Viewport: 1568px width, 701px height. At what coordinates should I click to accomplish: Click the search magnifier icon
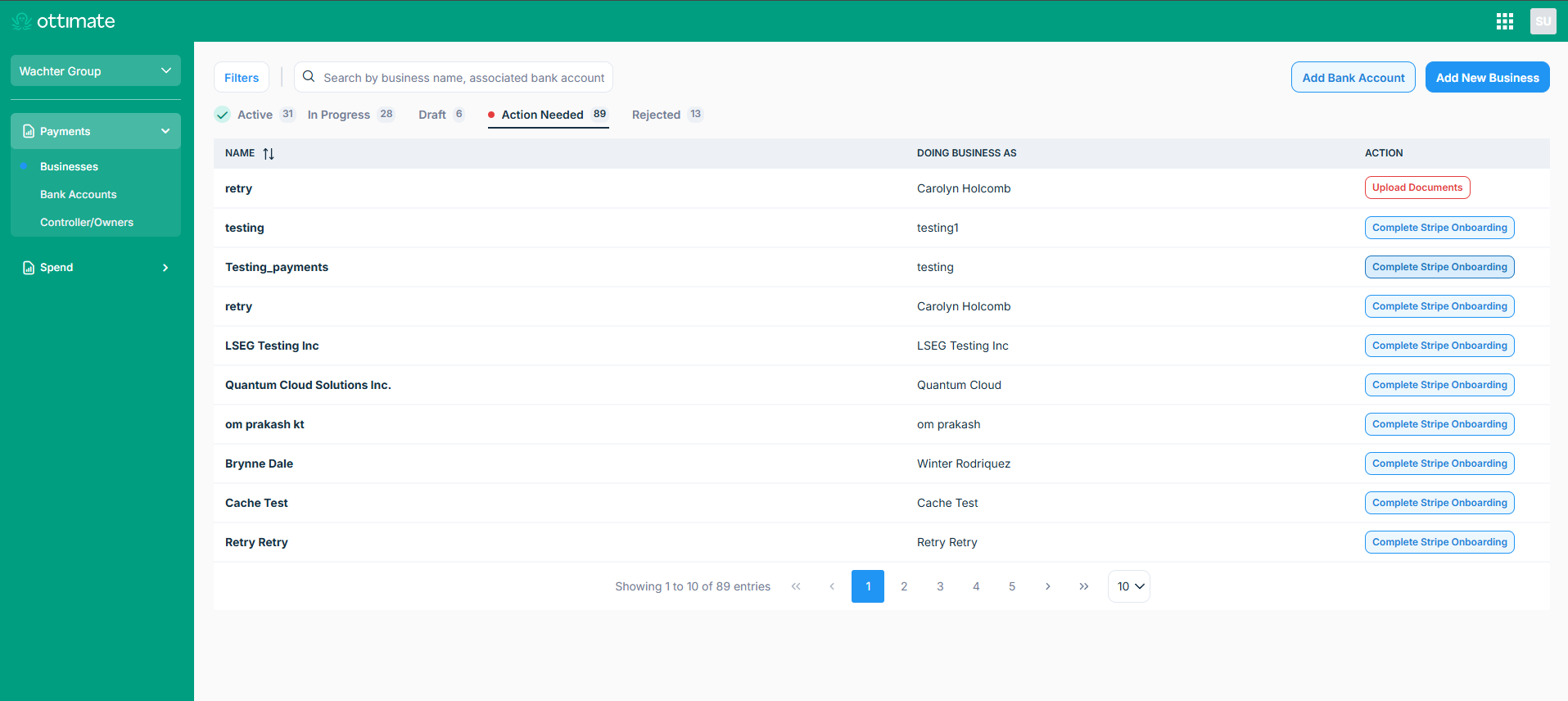pos(309,77)
